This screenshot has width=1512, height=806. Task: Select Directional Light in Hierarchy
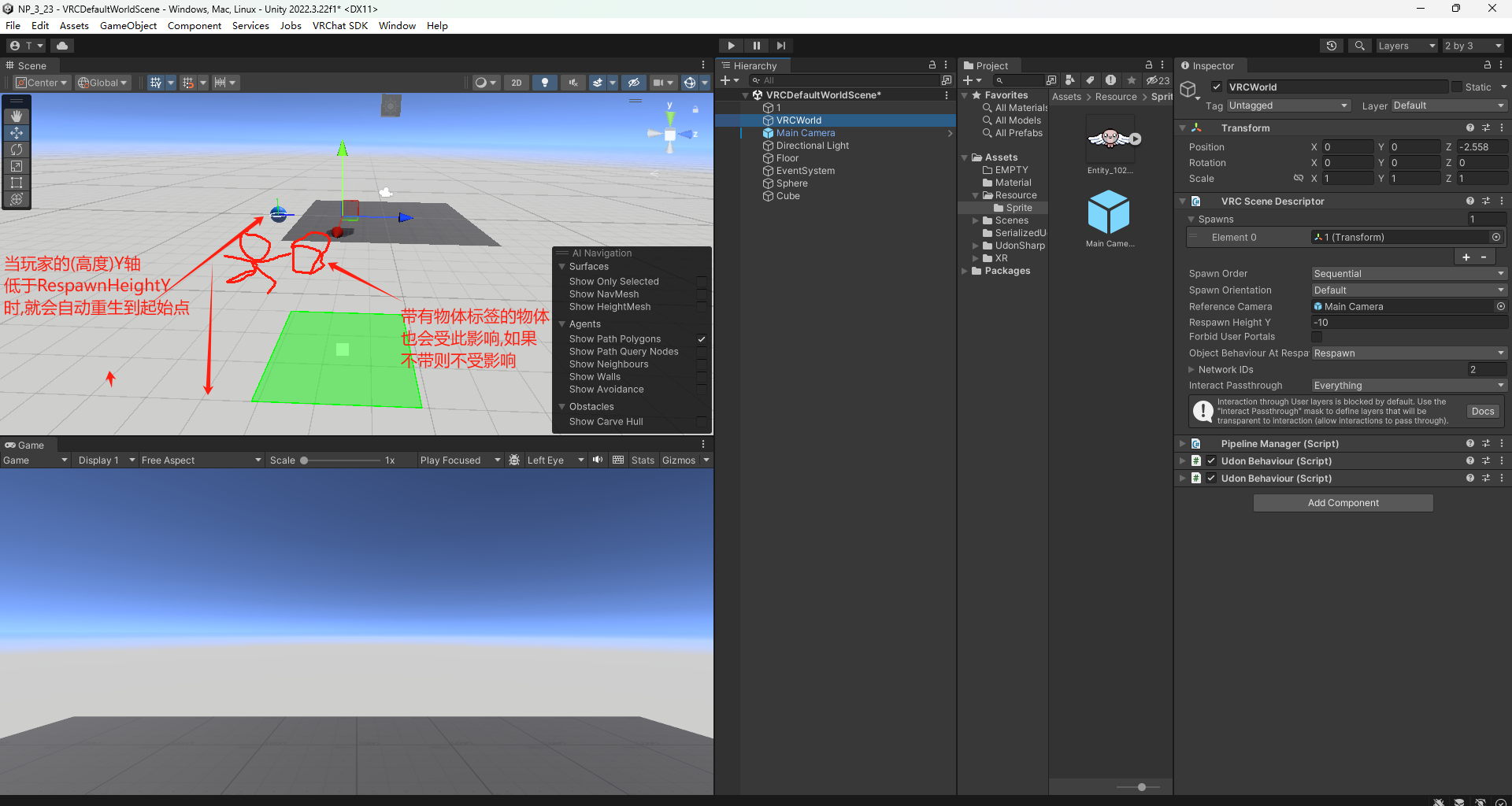(x=813, y=146)
